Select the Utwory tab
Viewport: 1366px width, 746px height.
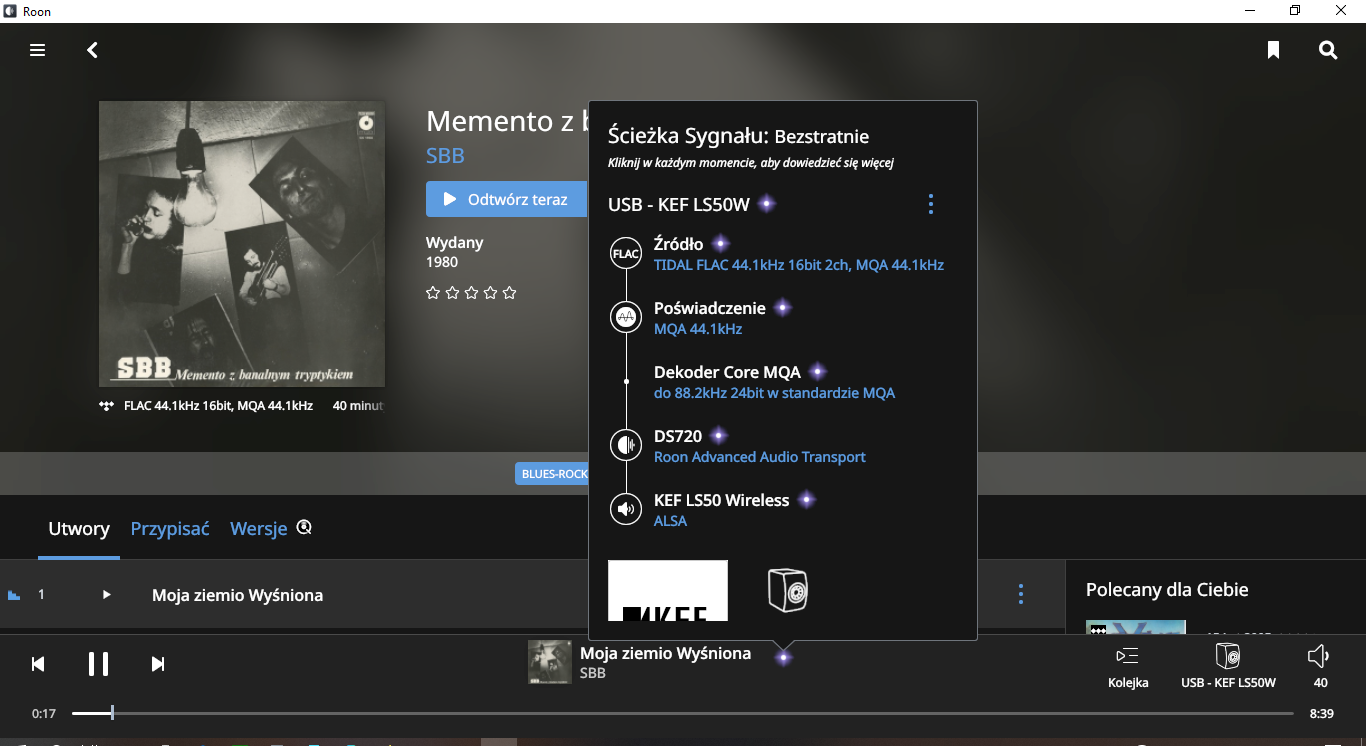(x=79, y=529)
